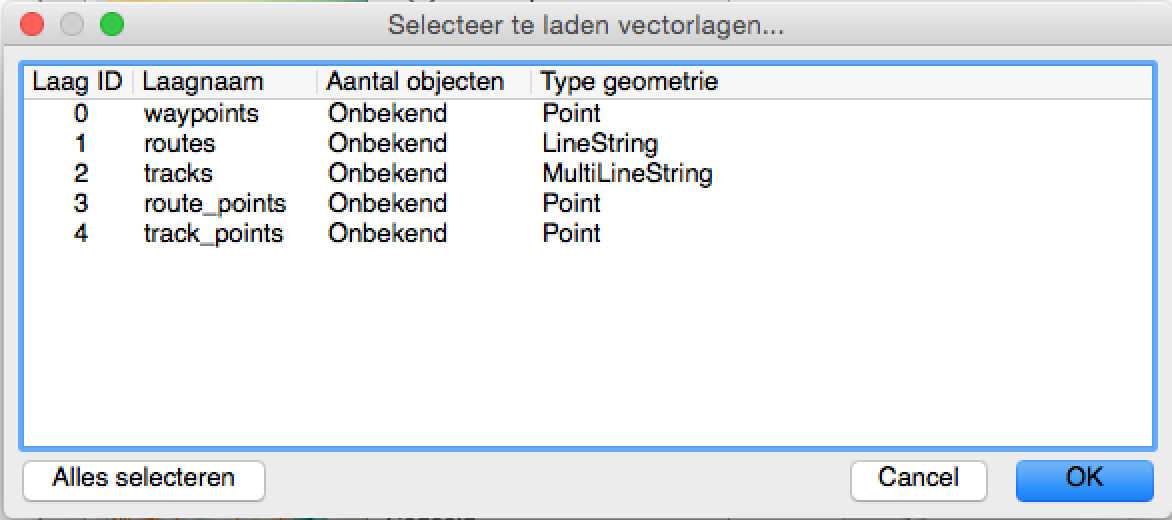
Task: Pick the track_points layer
Action: pyautogui.click(x=213, y=233)
